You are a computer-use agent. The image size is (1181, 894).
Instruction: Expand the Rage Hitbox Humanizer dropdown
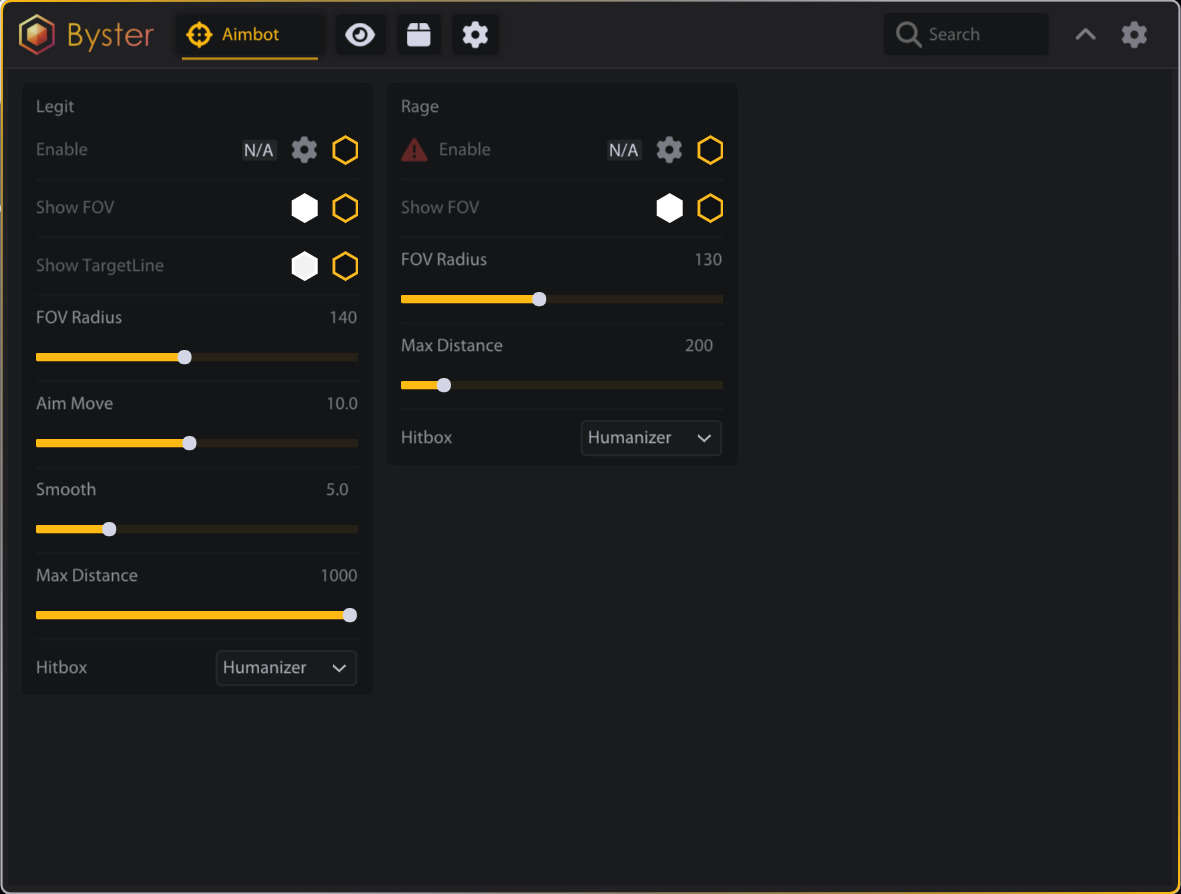click(x=651, y=438)
